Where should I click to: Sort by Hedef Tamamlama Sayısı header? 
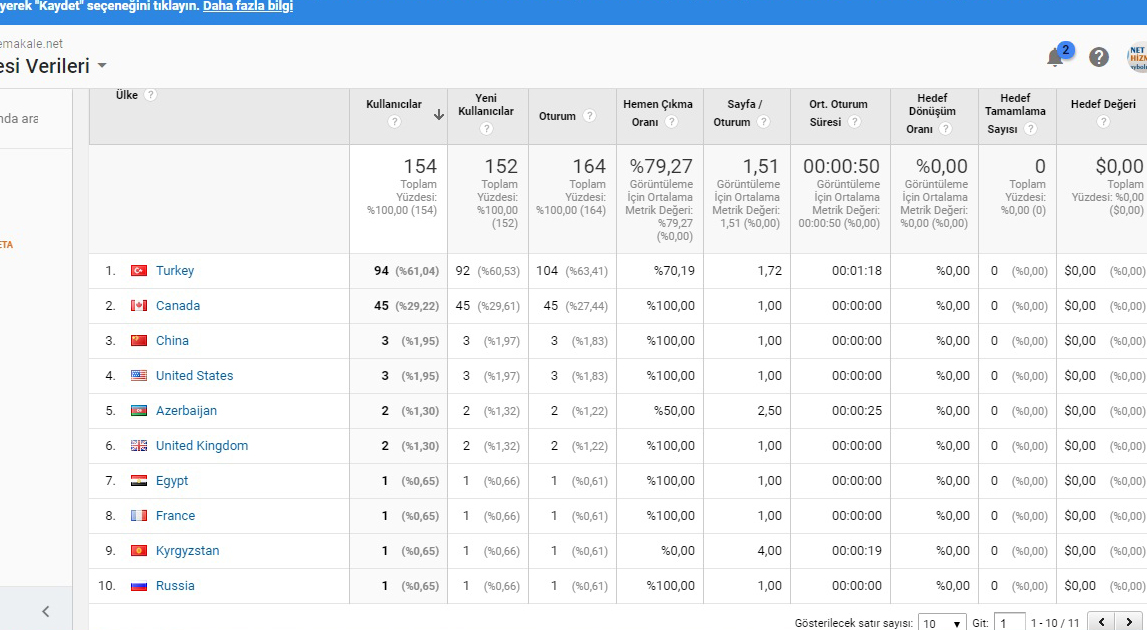coord(1015,113)
